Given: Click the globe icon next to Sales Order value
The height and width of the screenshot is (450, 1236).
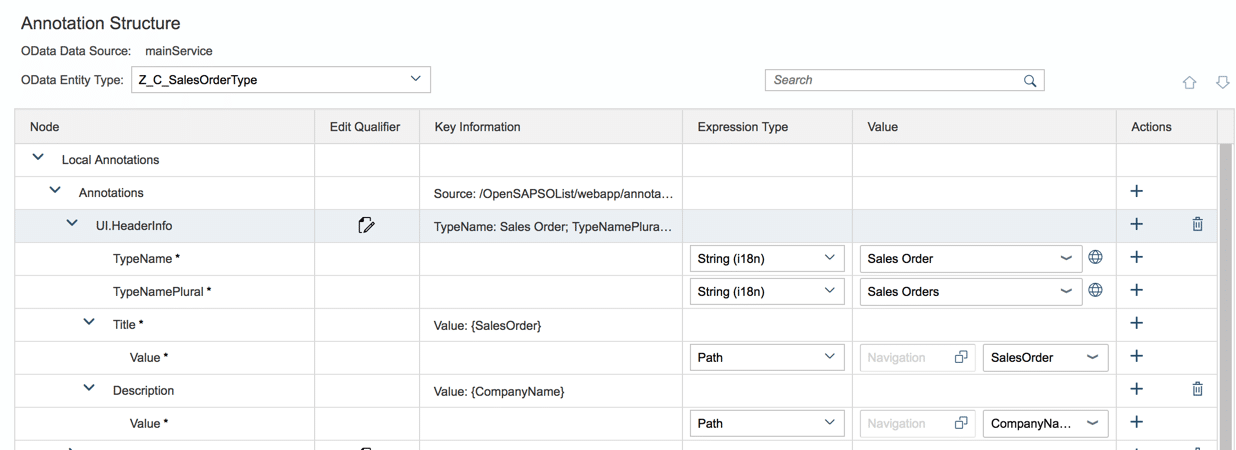Looking at the screenshot, I should (1095, 258).
